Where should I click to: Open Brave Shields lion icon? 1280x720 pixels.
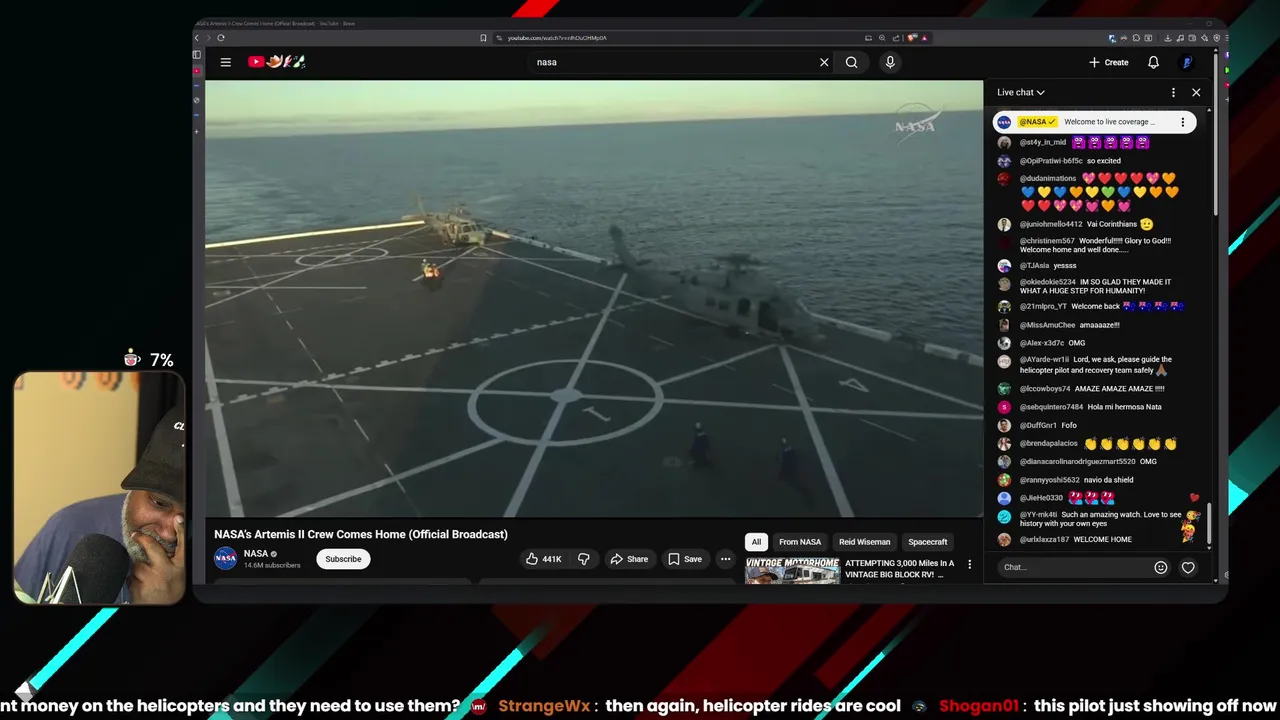[x=912, y=38]
